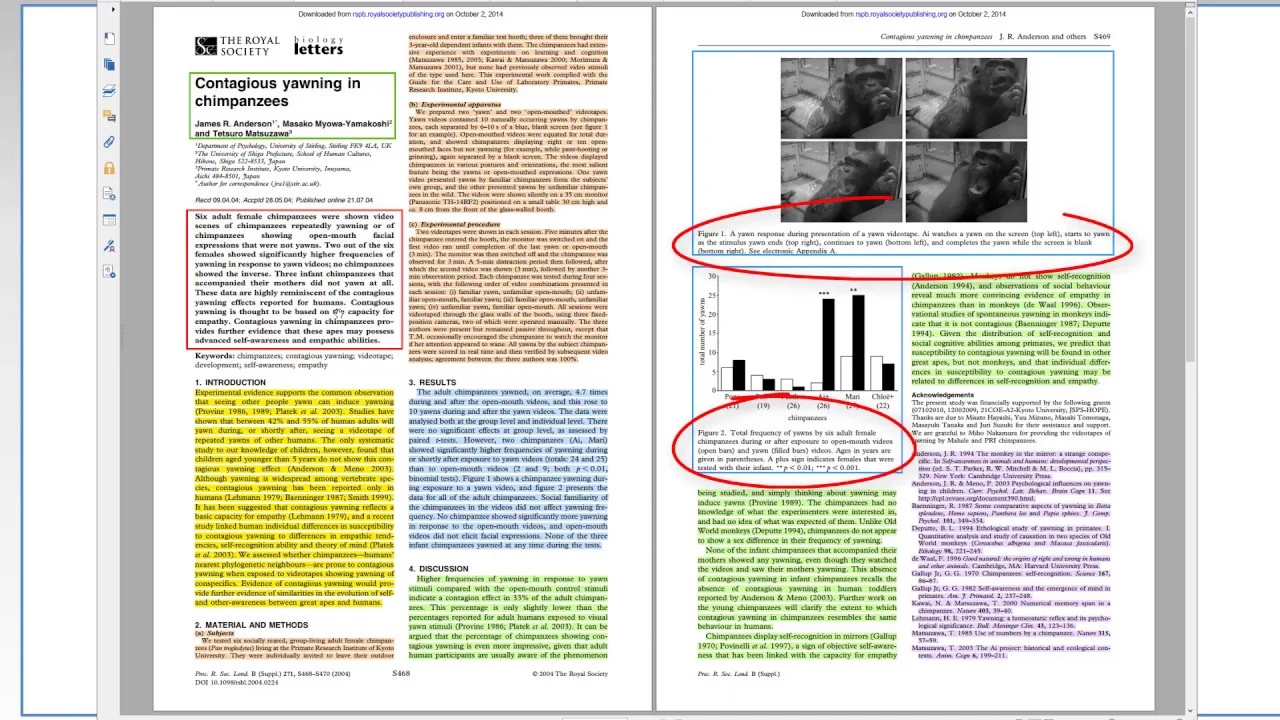Follow rspb.royalsocietypublishing.org link on right page

point(902,14)
